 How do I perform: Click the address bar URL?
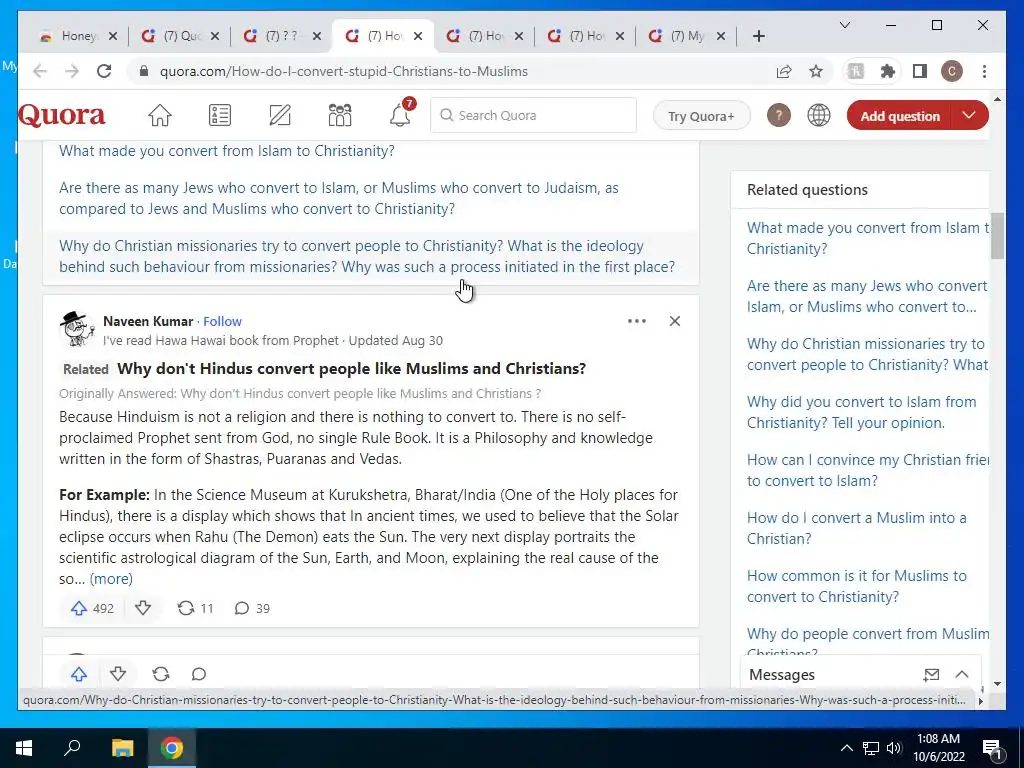coord(344,71)
